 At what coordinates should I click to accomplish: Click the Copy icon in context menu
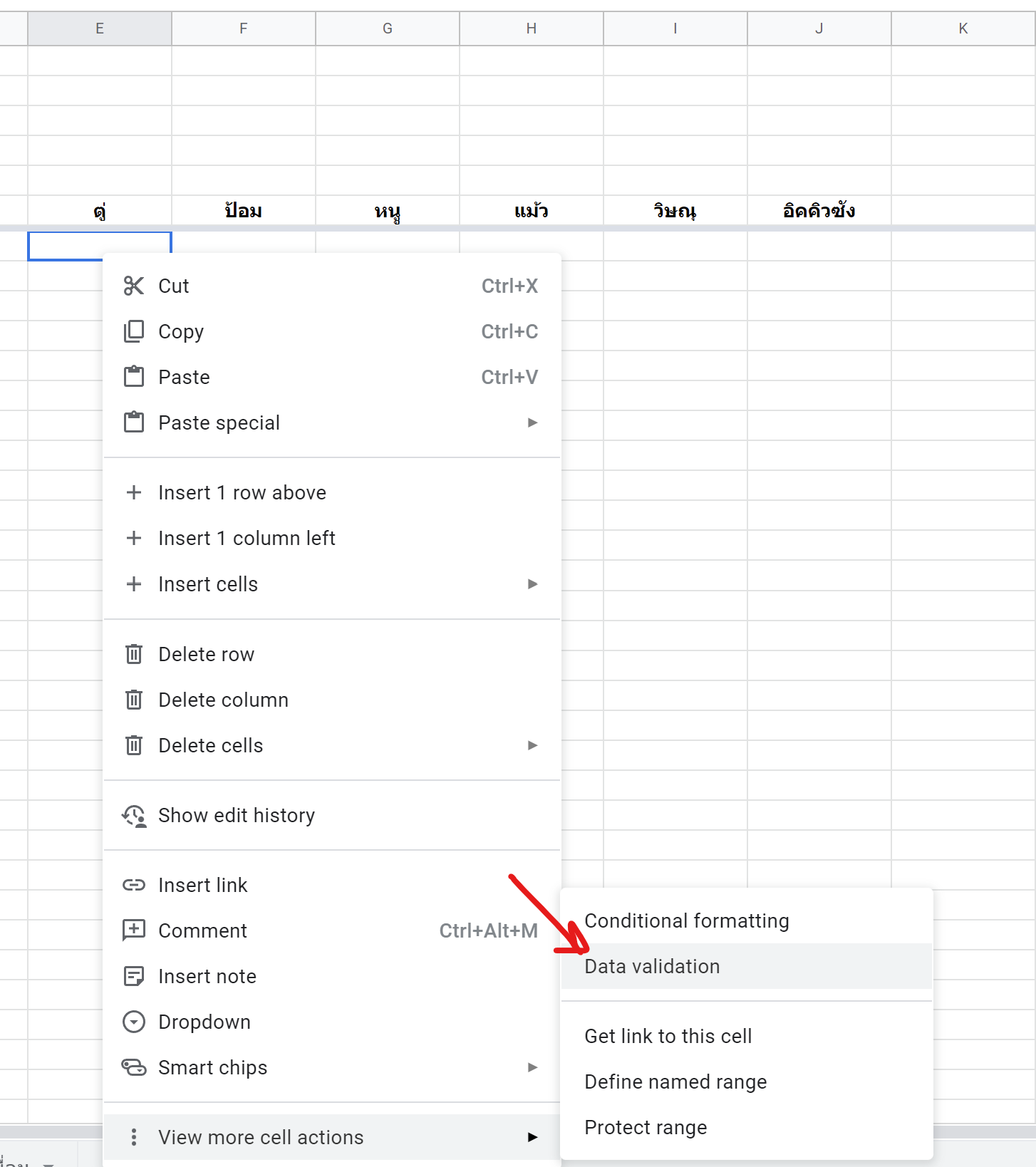pos(134,331)
